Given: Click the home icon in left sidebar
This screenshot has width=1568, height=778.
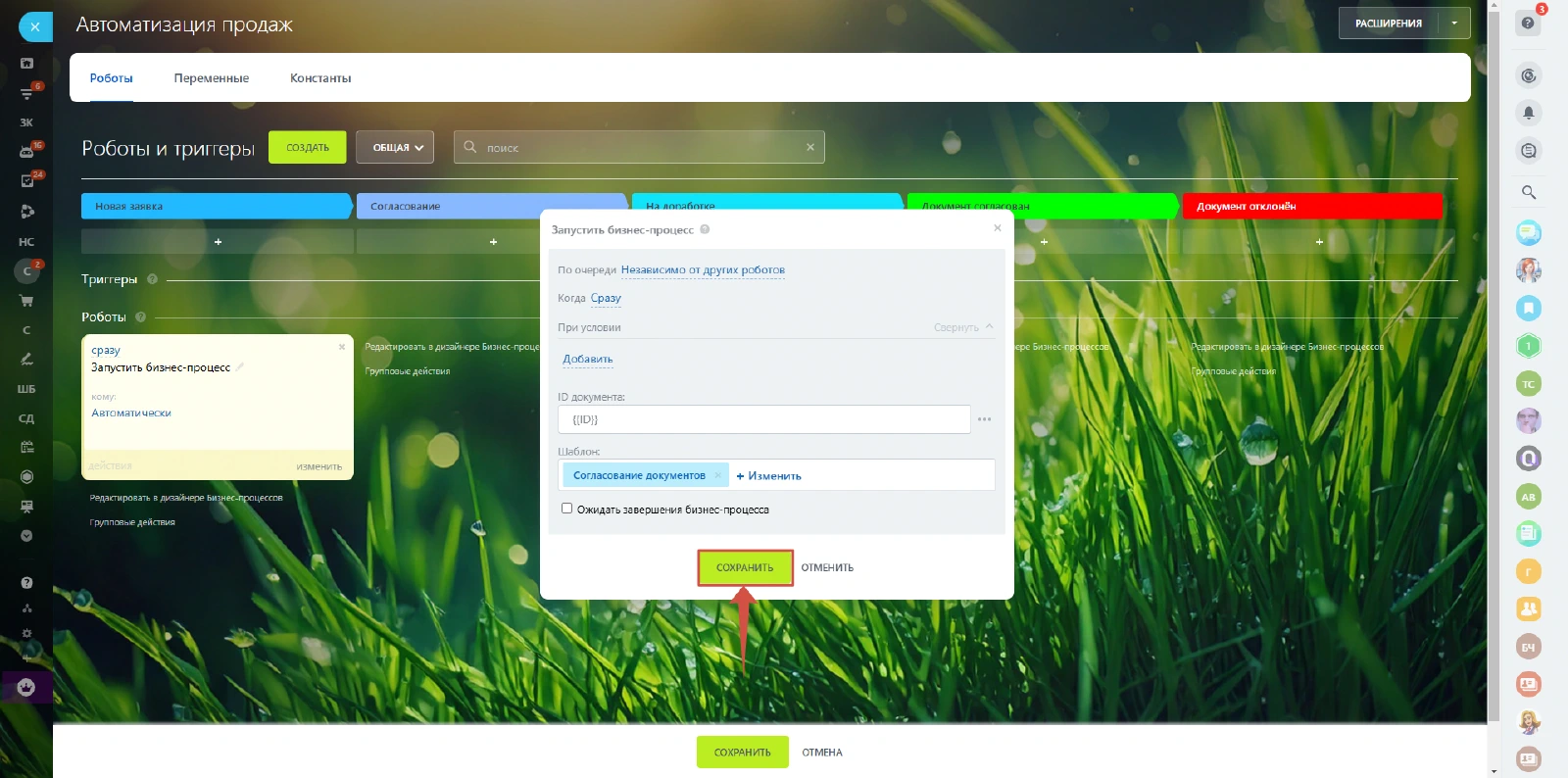Looking at the screenshot, I should 26,64.
